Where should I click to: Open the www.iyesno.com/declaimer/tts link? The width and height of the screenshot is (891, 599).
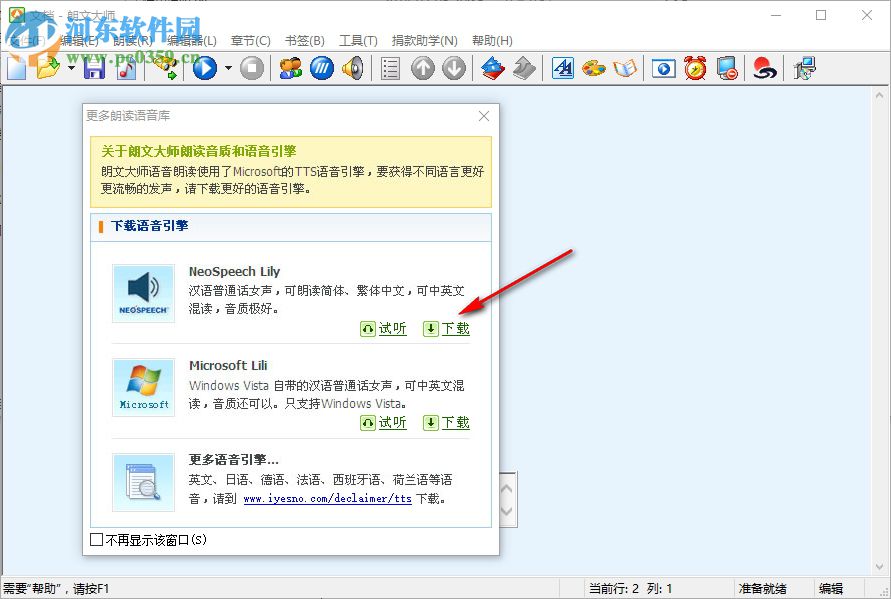[x=327, y=498]
